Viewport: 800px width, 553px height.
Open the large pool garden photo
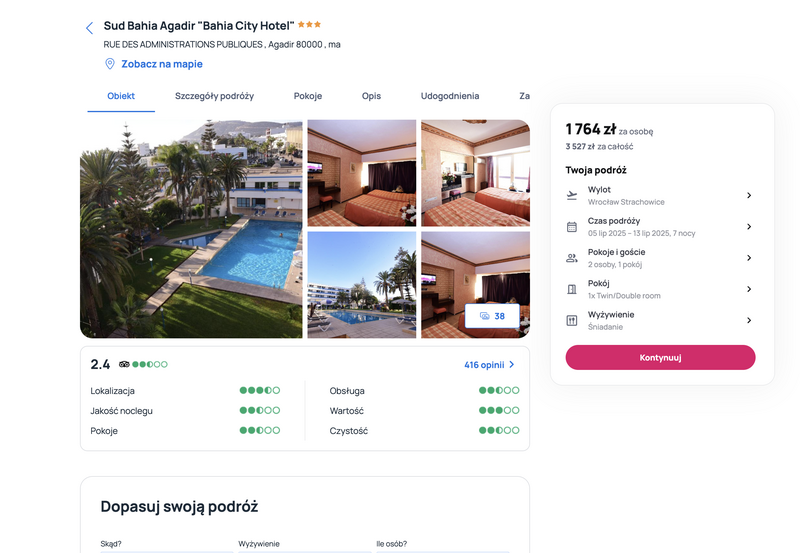click(x=191, y=229)
